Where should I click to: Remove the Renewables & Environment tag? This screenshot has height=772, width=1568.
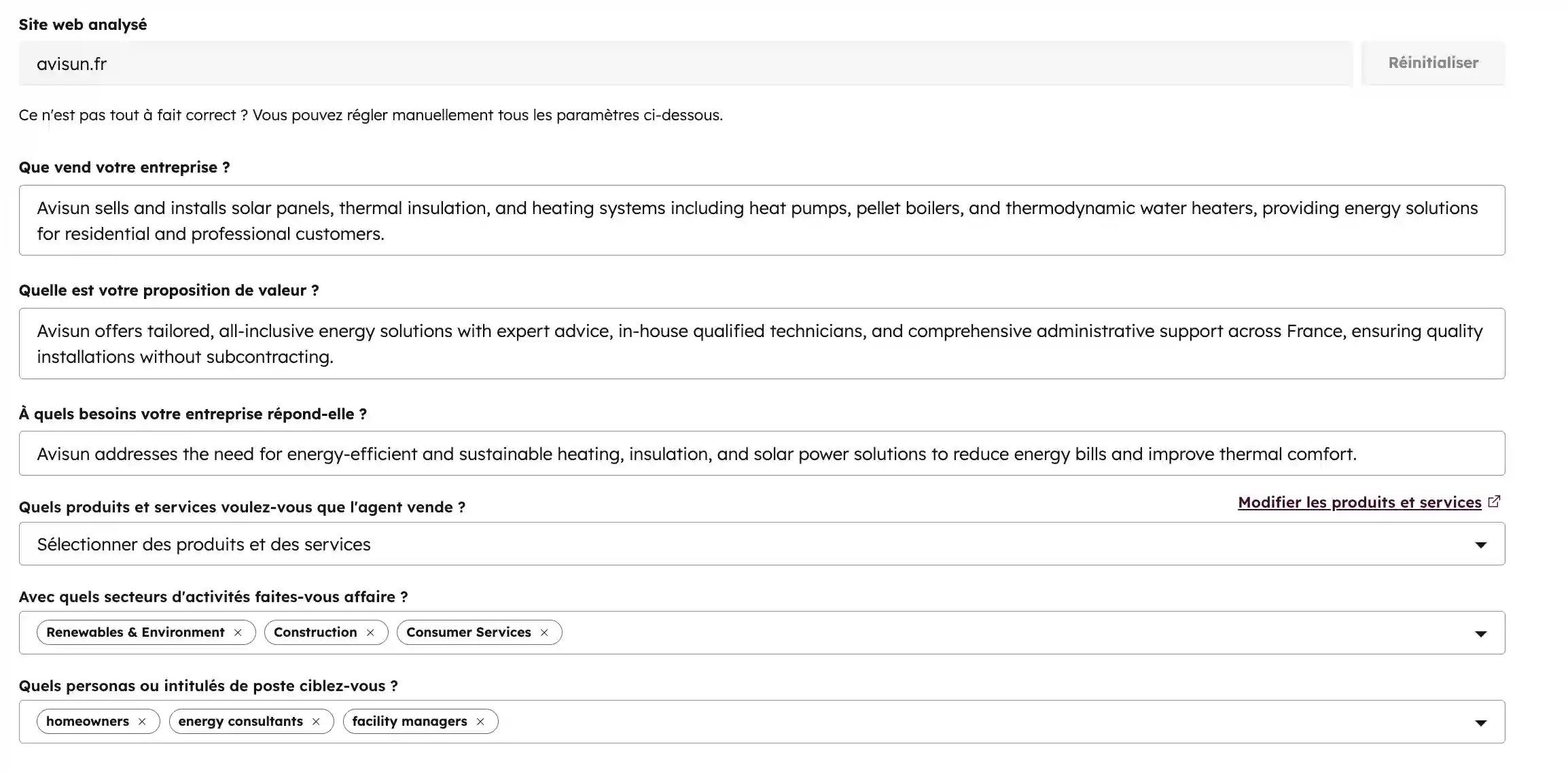238,633
